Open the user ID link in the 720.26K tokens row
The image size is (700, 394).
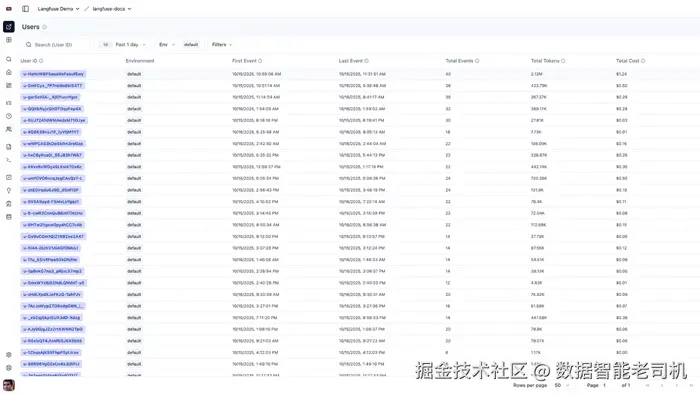point(53,178)
